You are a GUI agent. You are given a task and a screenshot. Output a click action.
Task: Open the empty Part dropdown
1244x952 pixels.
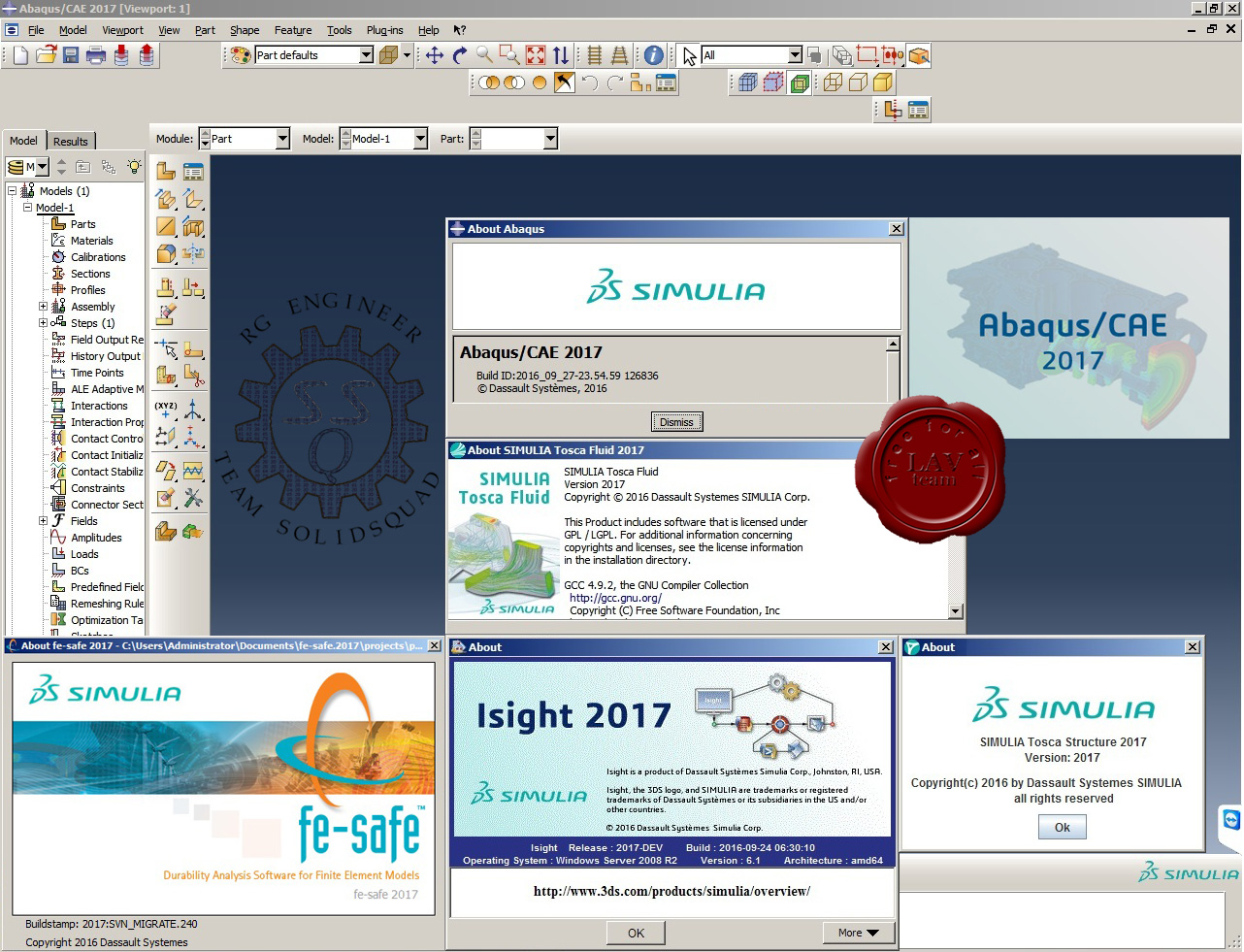[x=550, y=139]
